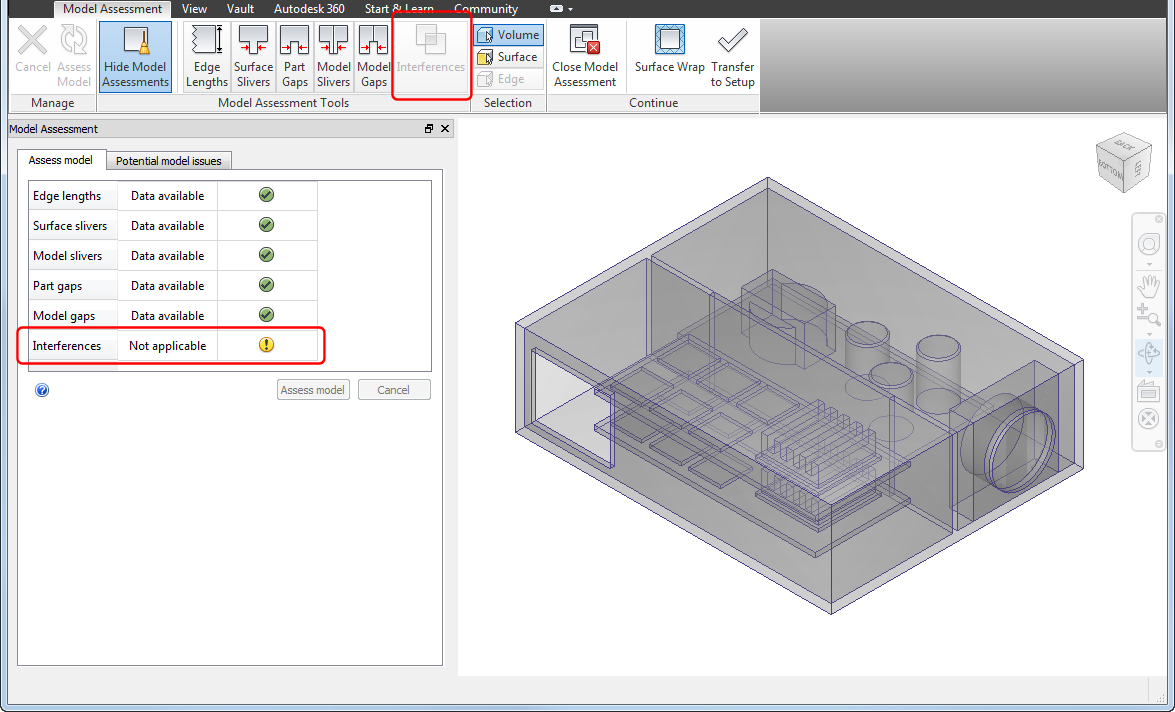Click the Part gaps green check
This screenshot has width=1175, height=712.
pyautogui.click(x=266, y=285)
